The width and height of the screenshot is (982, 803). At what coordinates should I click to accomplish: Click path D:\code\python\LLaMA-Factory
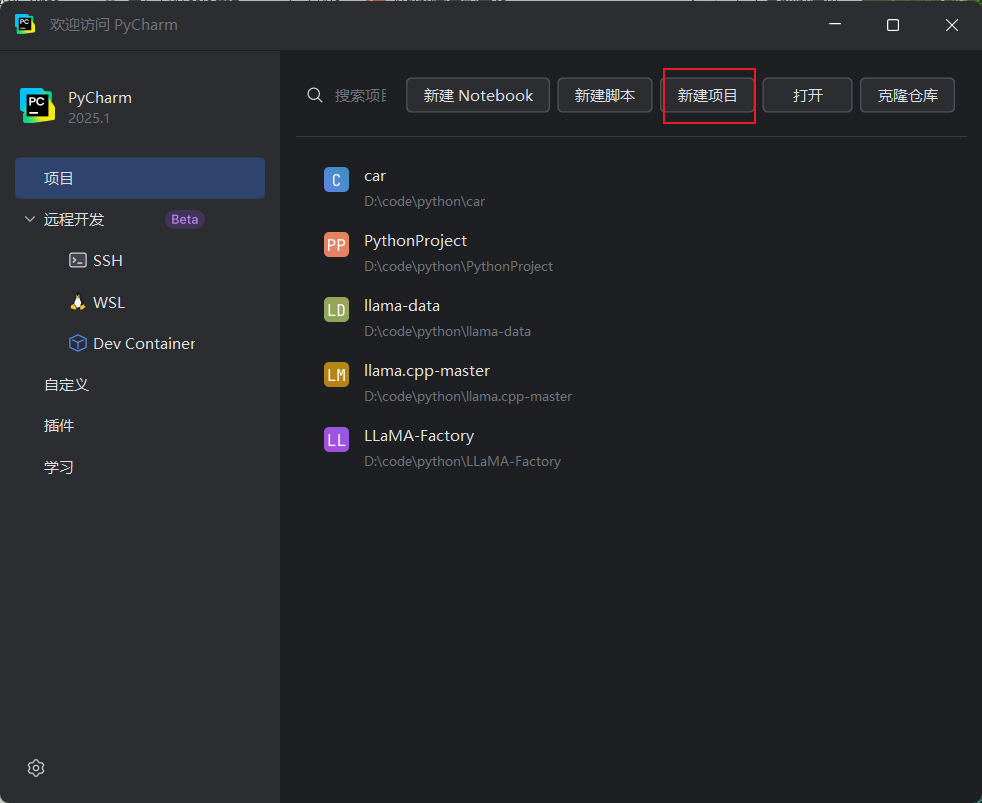click(462, 462)
